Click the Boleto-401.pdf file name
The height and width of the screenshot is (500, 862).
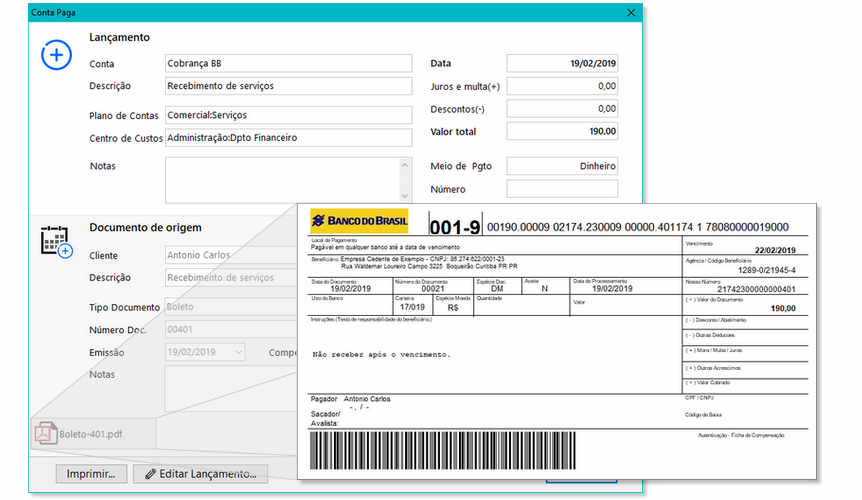tap(91, 434)
